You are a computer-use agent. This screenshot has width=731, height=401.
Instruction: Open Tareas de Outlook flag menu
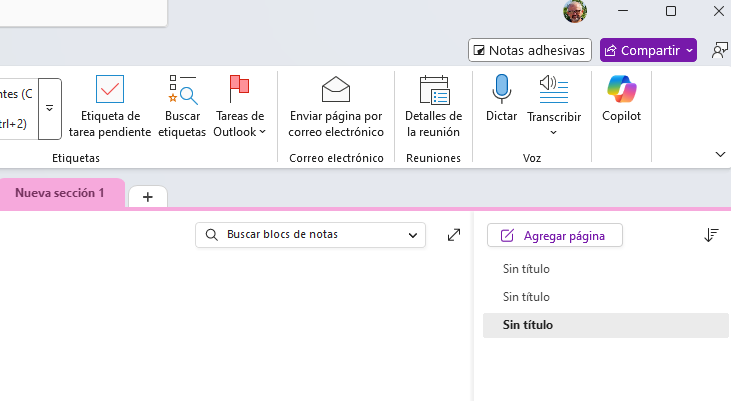point(239,106)
